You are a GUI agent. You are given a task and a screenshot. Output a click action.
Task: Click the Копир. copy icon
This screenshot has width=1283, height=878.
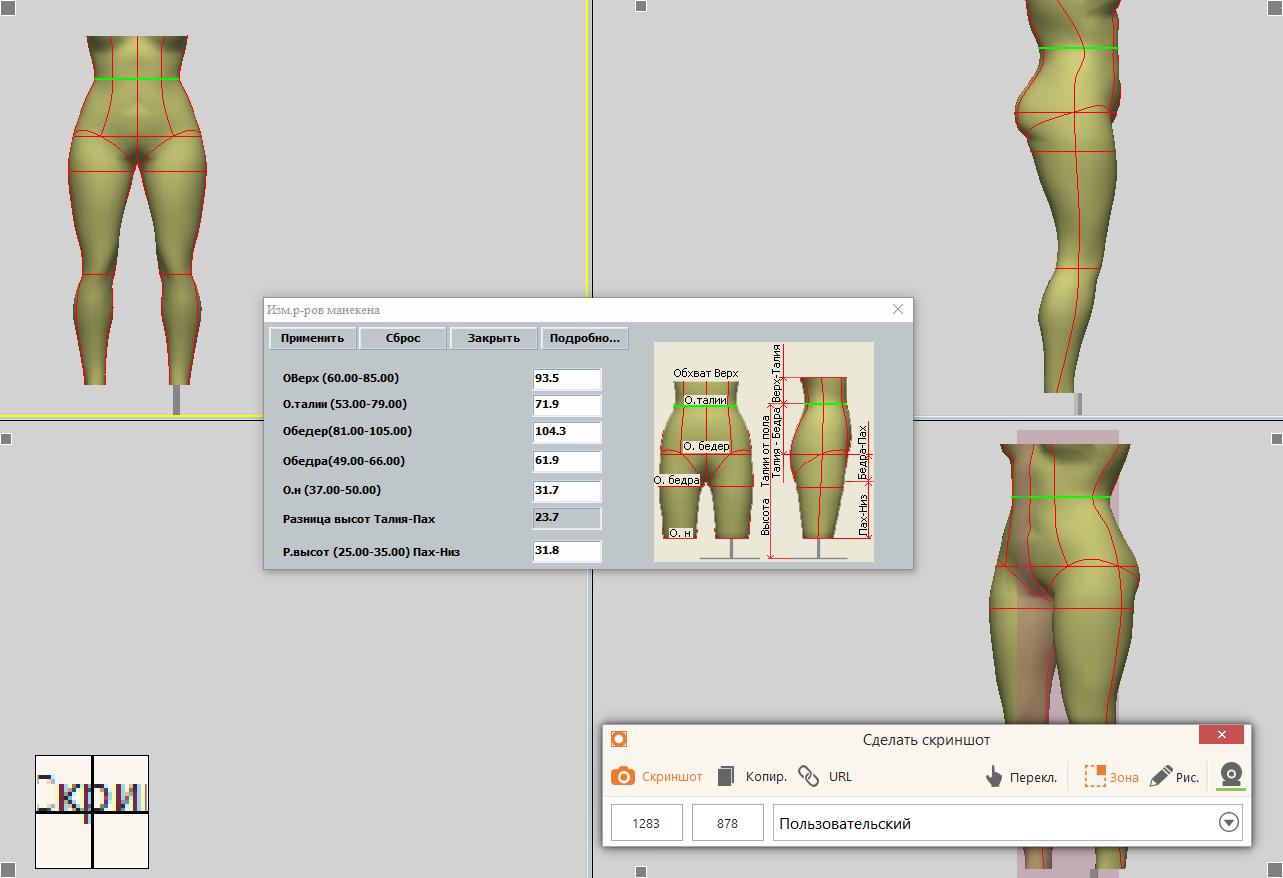pyautogui.click(x=727, y=776)
